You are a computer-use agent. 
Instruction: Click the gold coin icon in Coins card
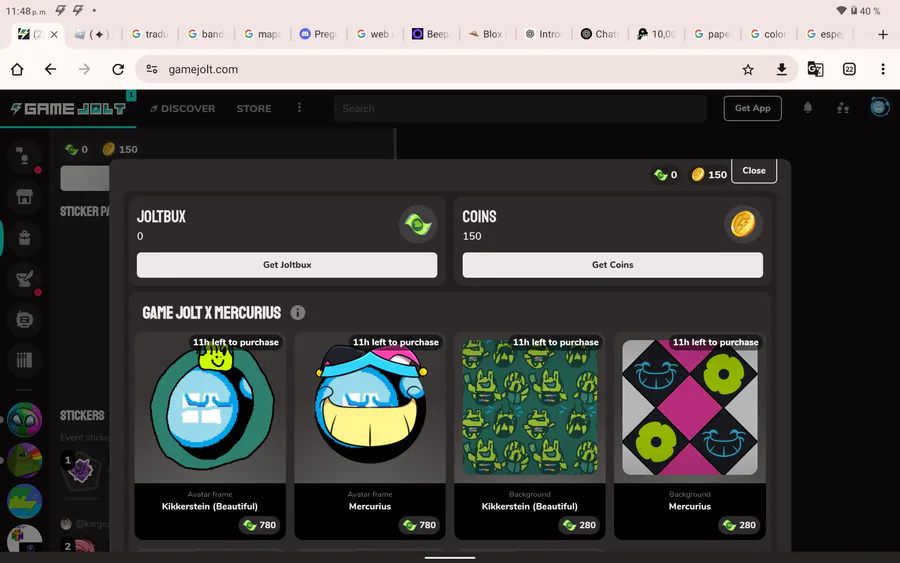743,224
